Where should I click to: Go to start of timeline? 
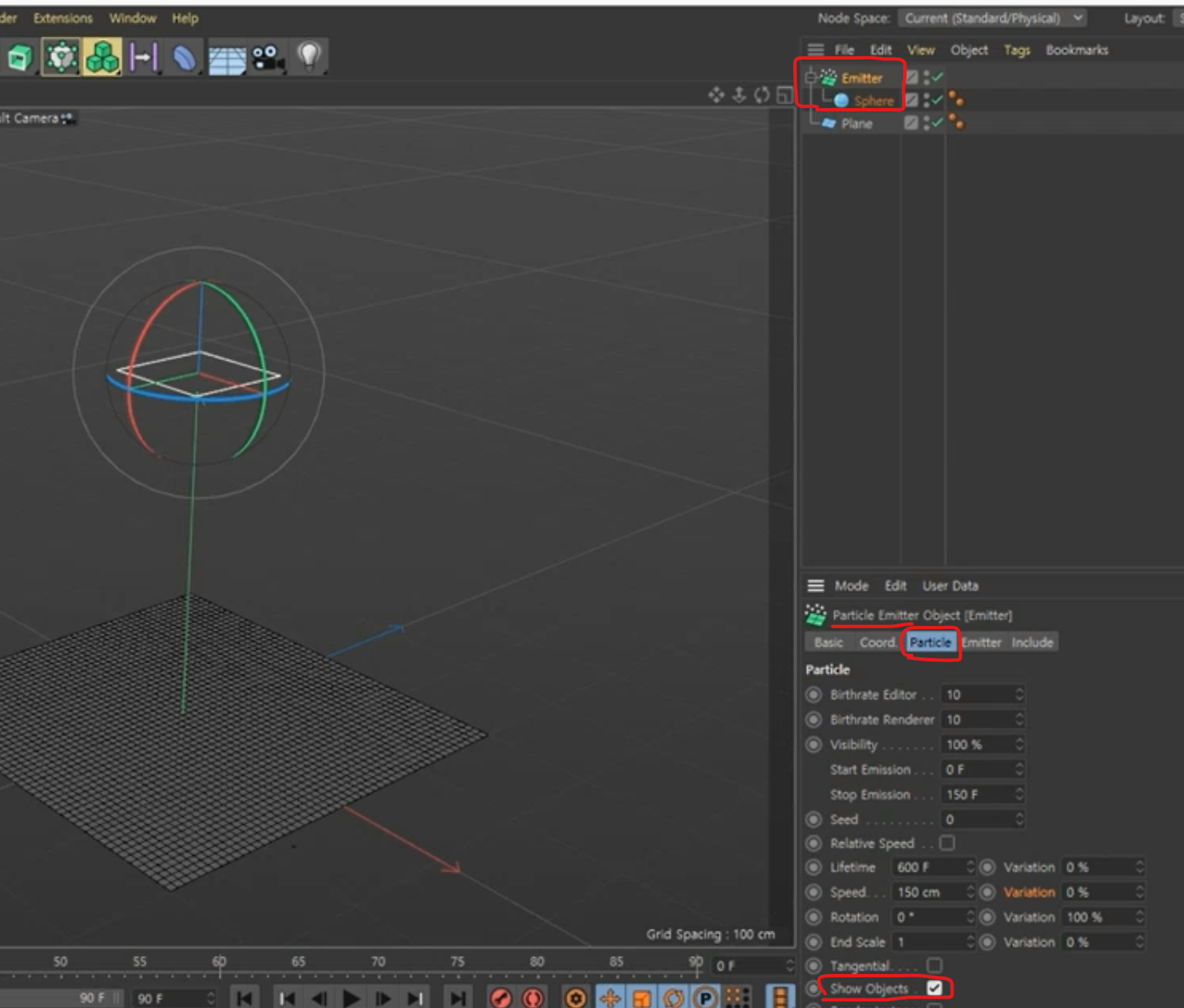[x=244, y=998]
